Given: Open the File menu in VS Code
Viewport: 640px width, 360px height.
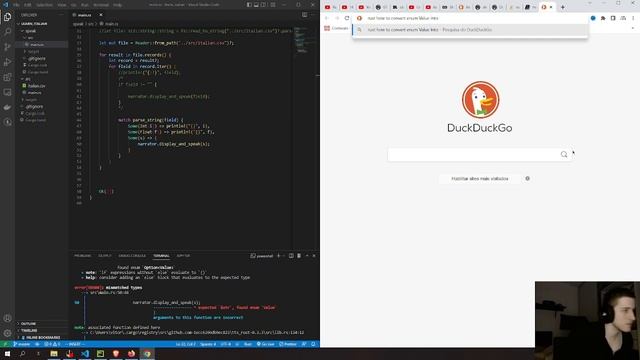Looking at the screenshot, I should (x=16, y=5).
